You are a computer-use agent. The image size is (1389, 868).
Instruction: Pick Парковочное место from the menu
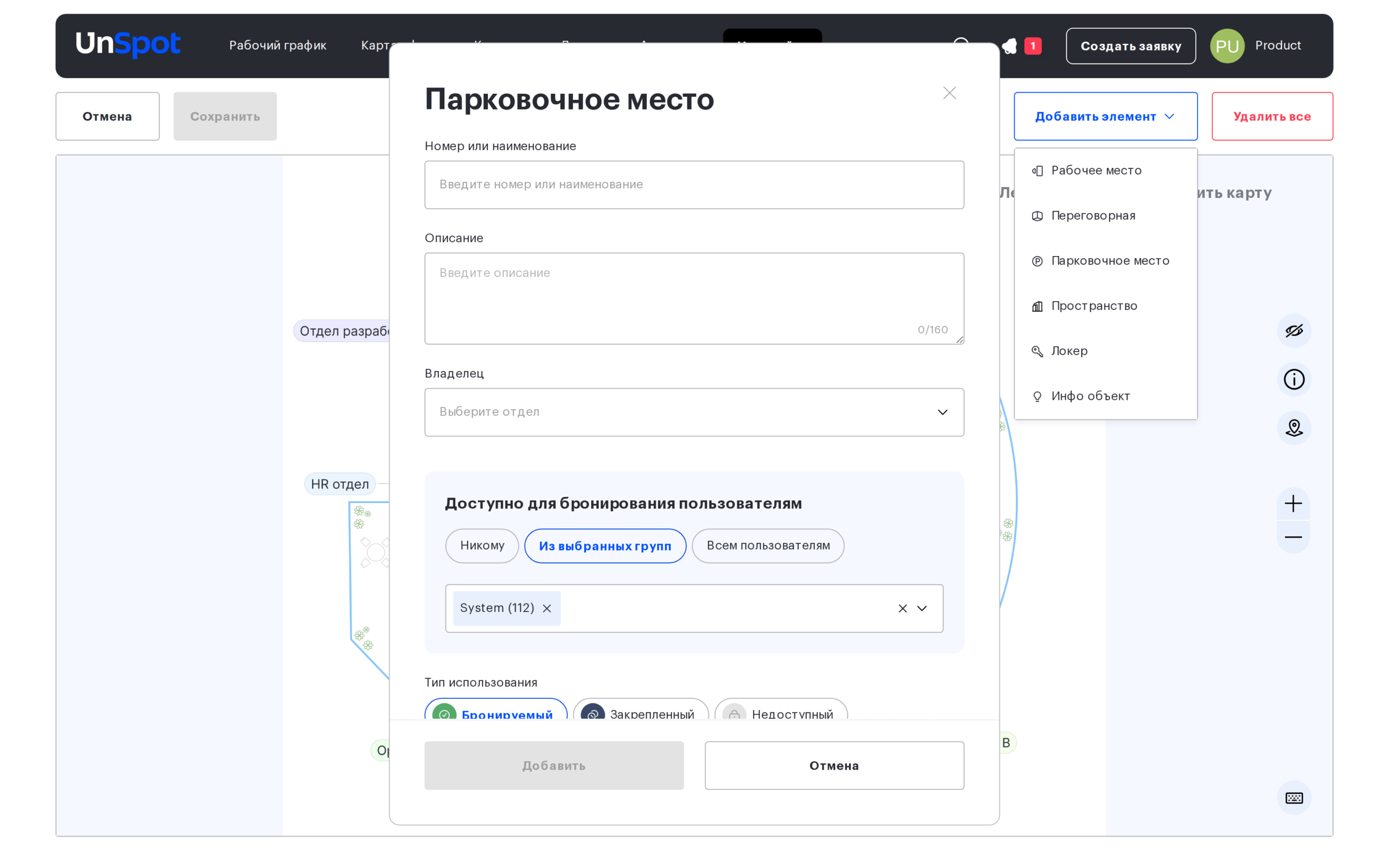click(x=1105, y=261)
